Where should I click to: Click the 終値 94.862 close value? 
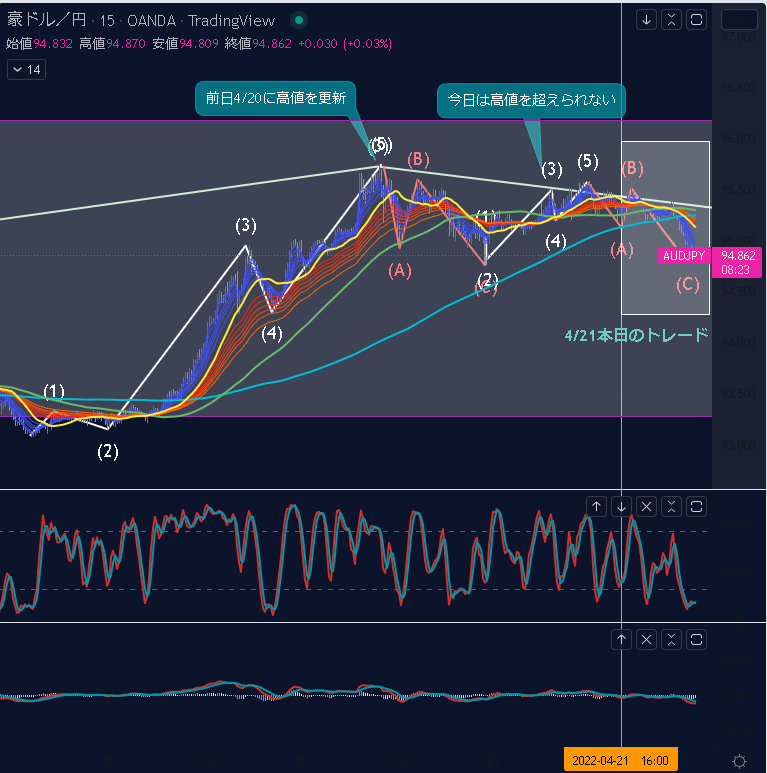[258, 44]
